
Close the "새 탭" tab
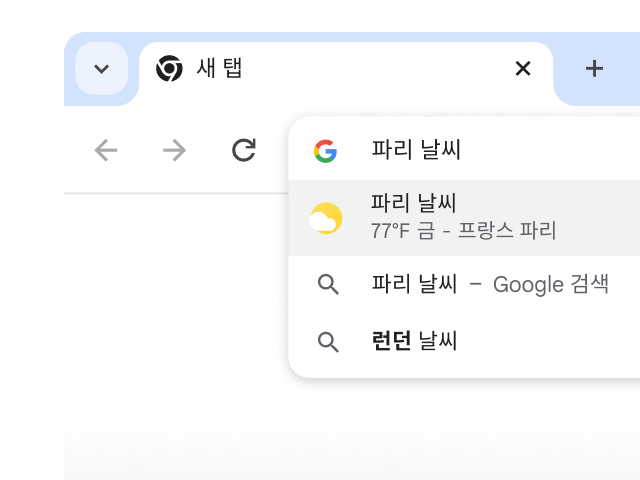click(x=522, y=69)
